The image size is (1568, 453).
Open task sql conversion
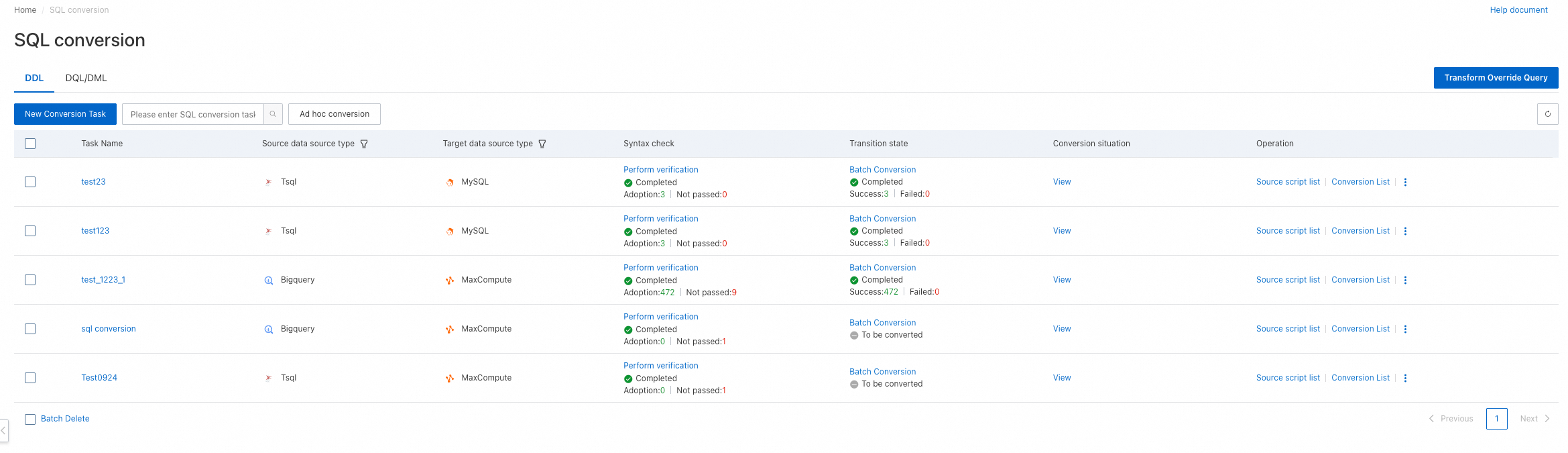coord(109,329)
